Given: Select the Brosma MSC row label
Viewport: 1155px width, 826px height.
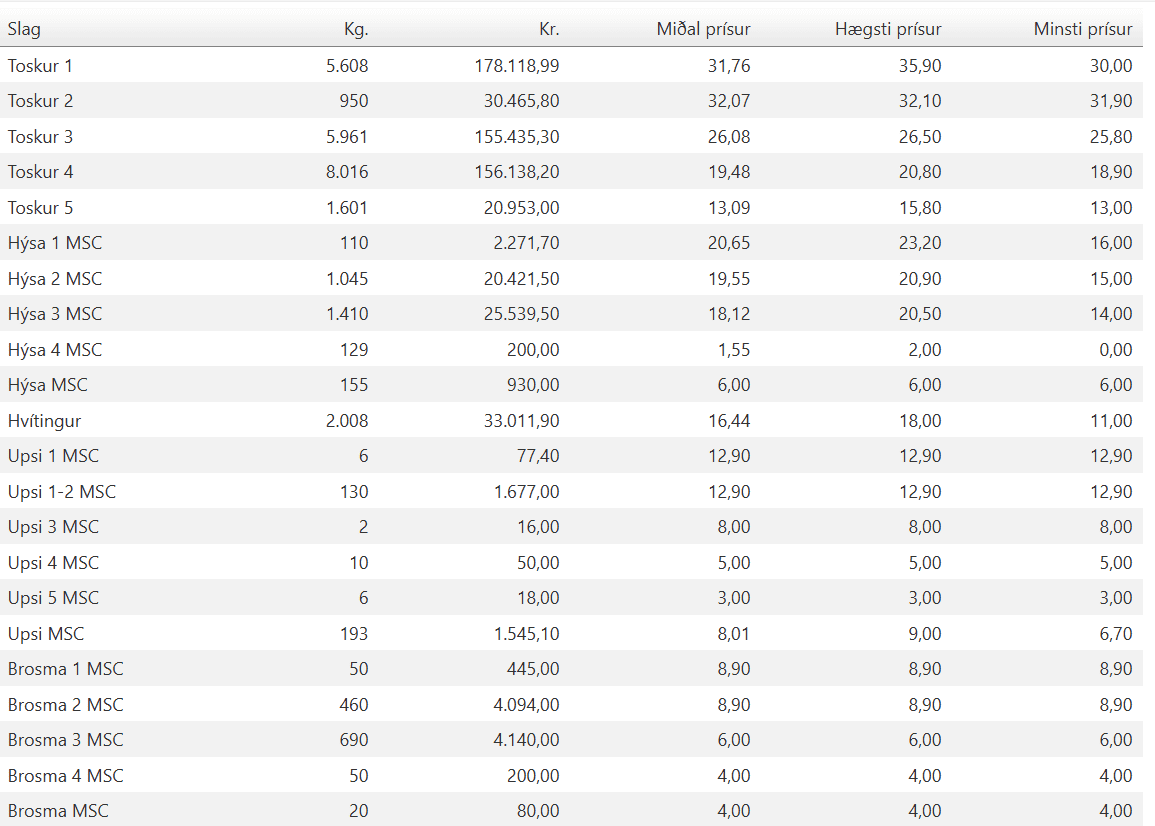Looking at the screenshot, I should [x=58, y=811].
